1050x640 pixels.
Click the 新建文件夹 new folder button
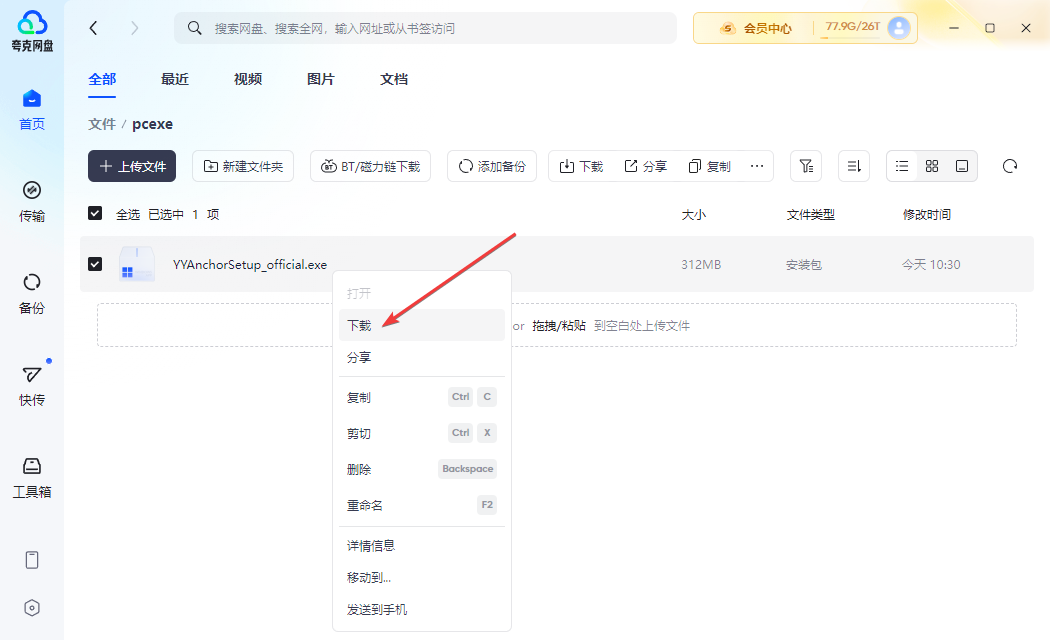(x=243, y=166)
